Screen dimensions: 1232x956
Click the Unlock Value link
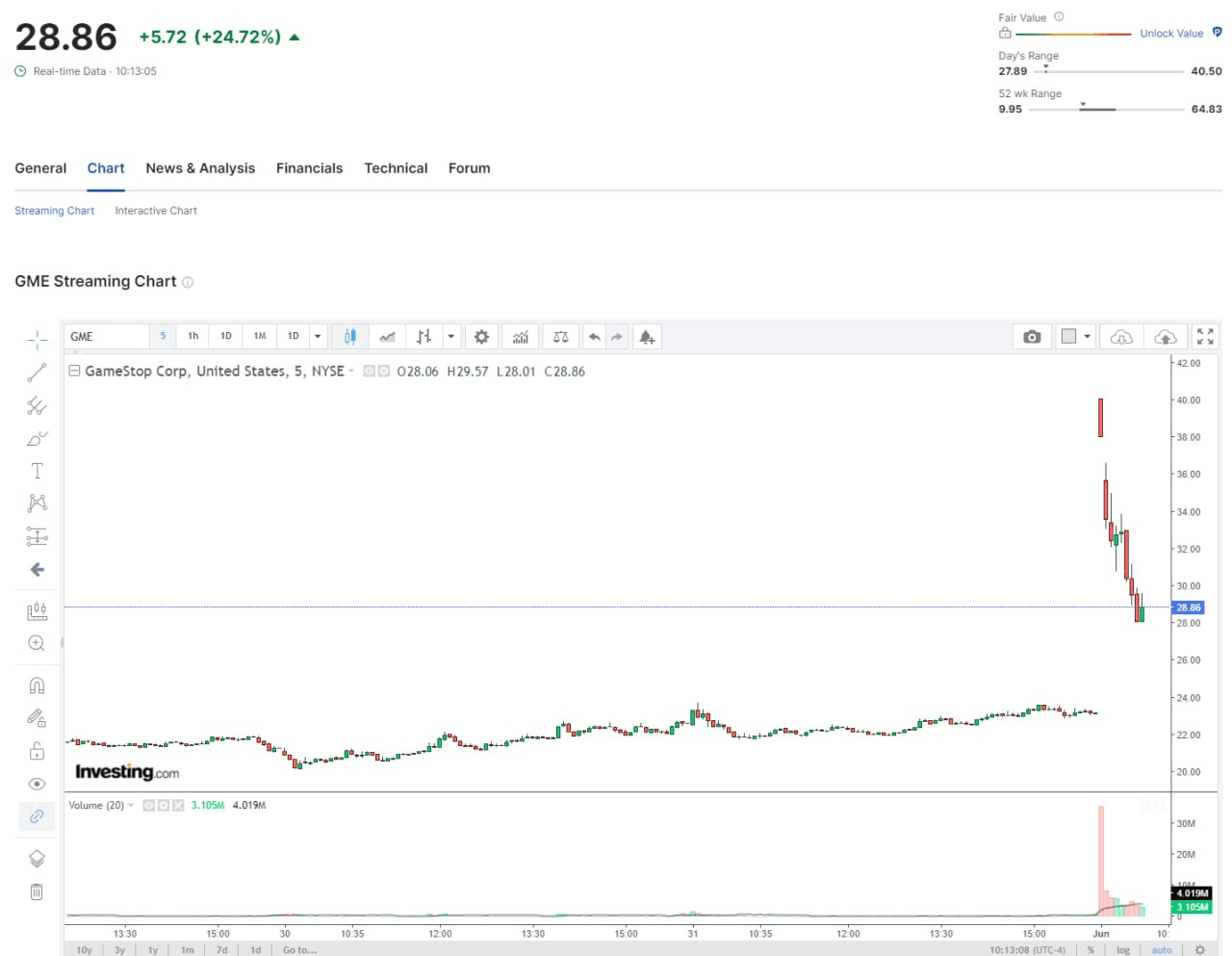pyautogui.click(x=1171, y=33)
